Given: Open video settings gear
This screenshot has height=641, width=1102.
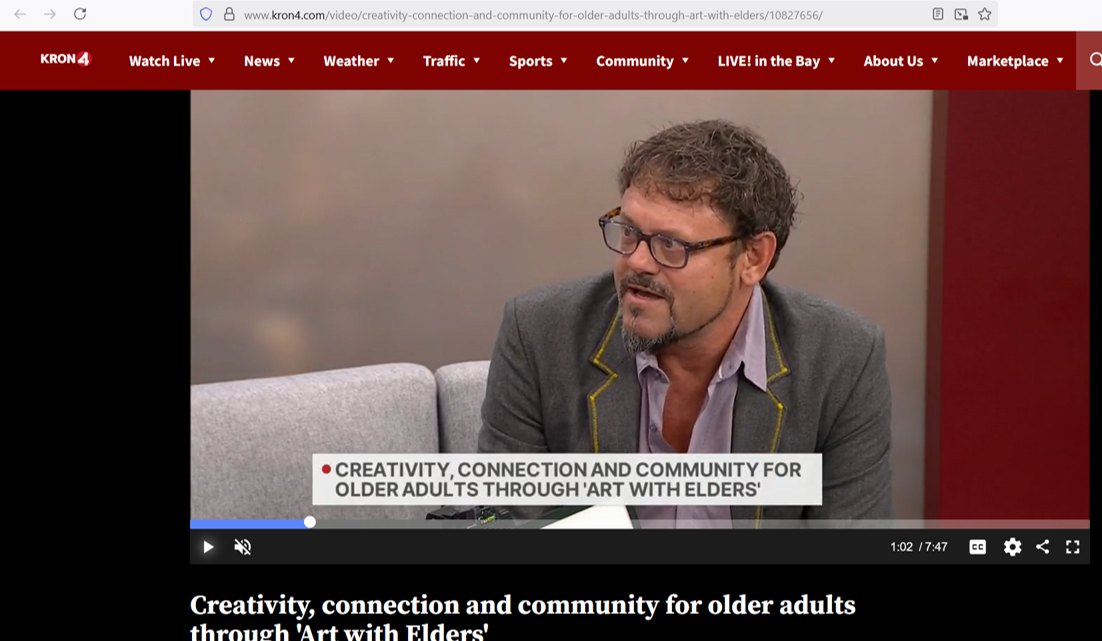Looking at the screenshot, I should pos(1012,547).
